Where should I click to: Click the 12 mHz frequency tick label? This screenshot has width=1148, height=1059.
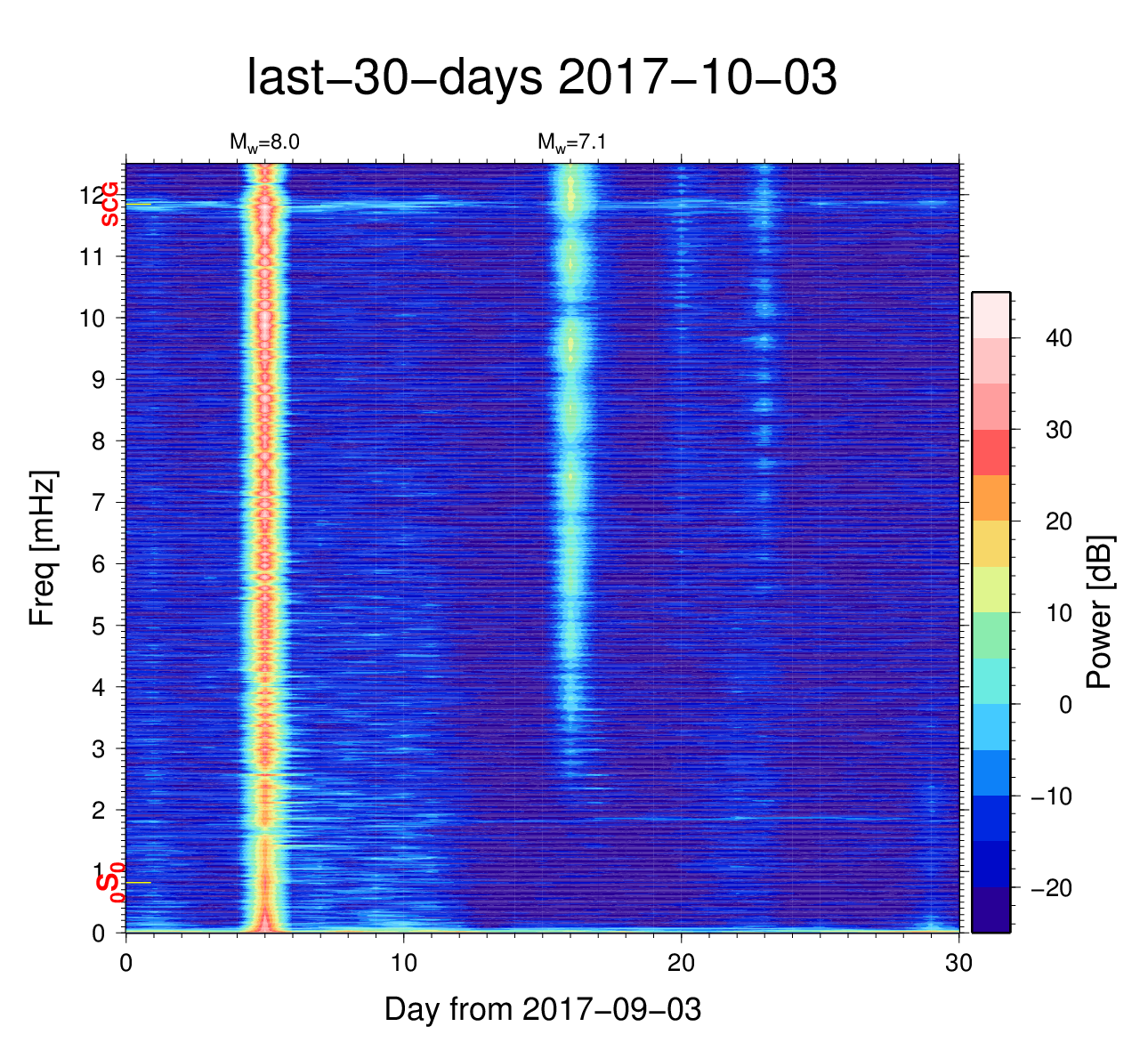(x=91, y=195)
